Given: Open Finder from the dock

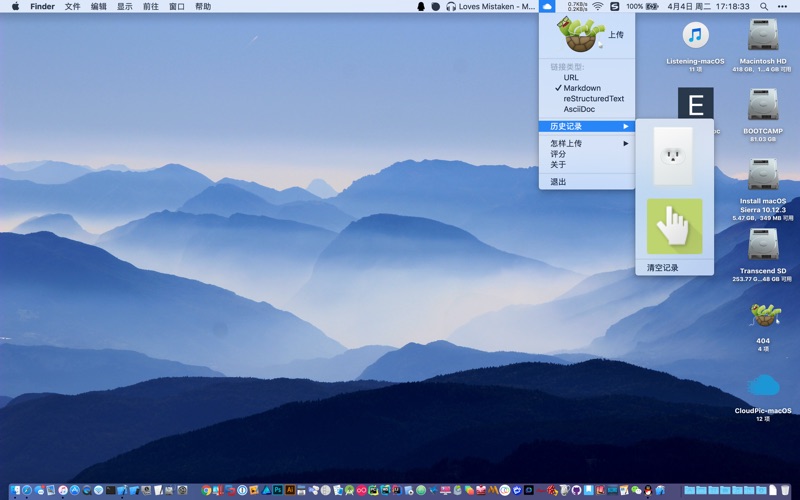Looking at the screenshot, I should [x=15, y=490].
